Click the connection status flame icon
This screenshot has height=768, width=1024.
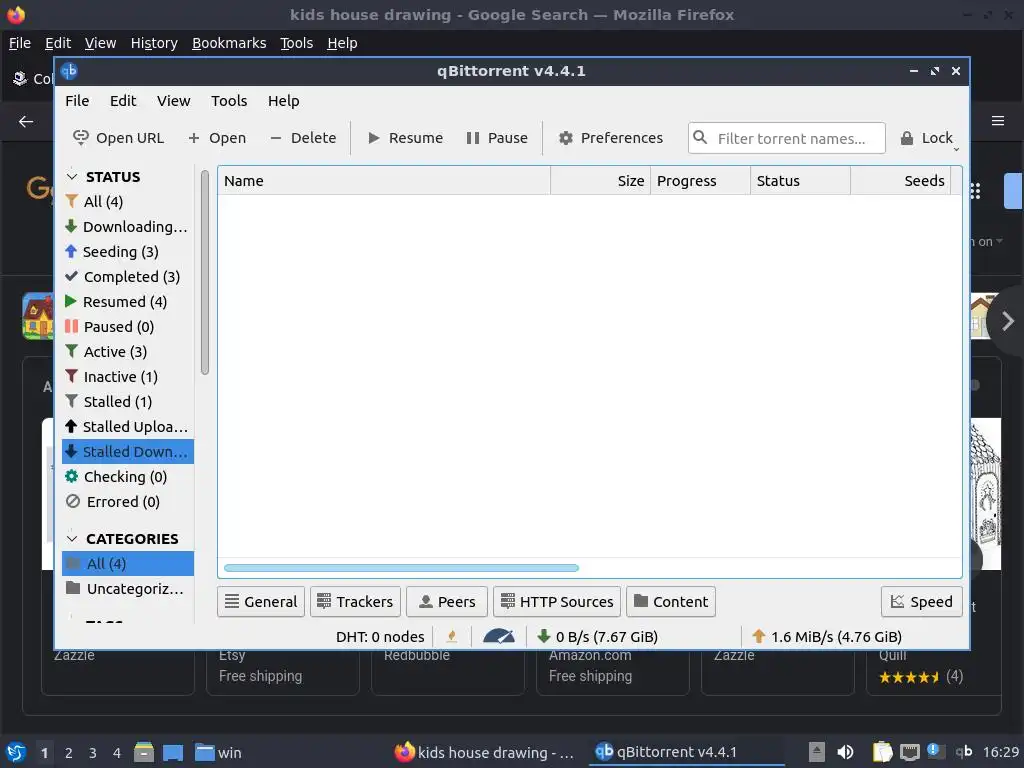coord(451,636)
